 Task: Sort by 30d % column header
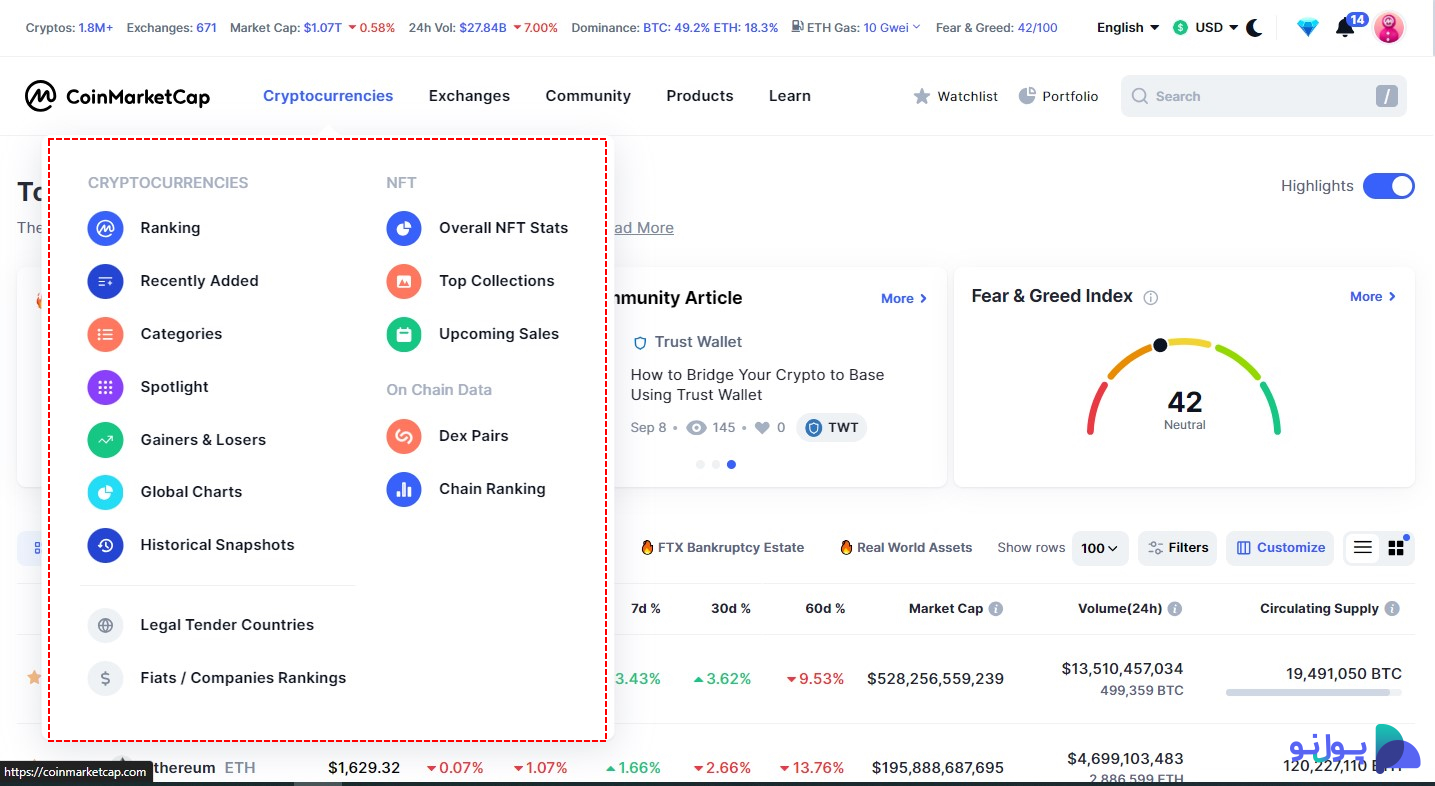[x=731, y=608]
